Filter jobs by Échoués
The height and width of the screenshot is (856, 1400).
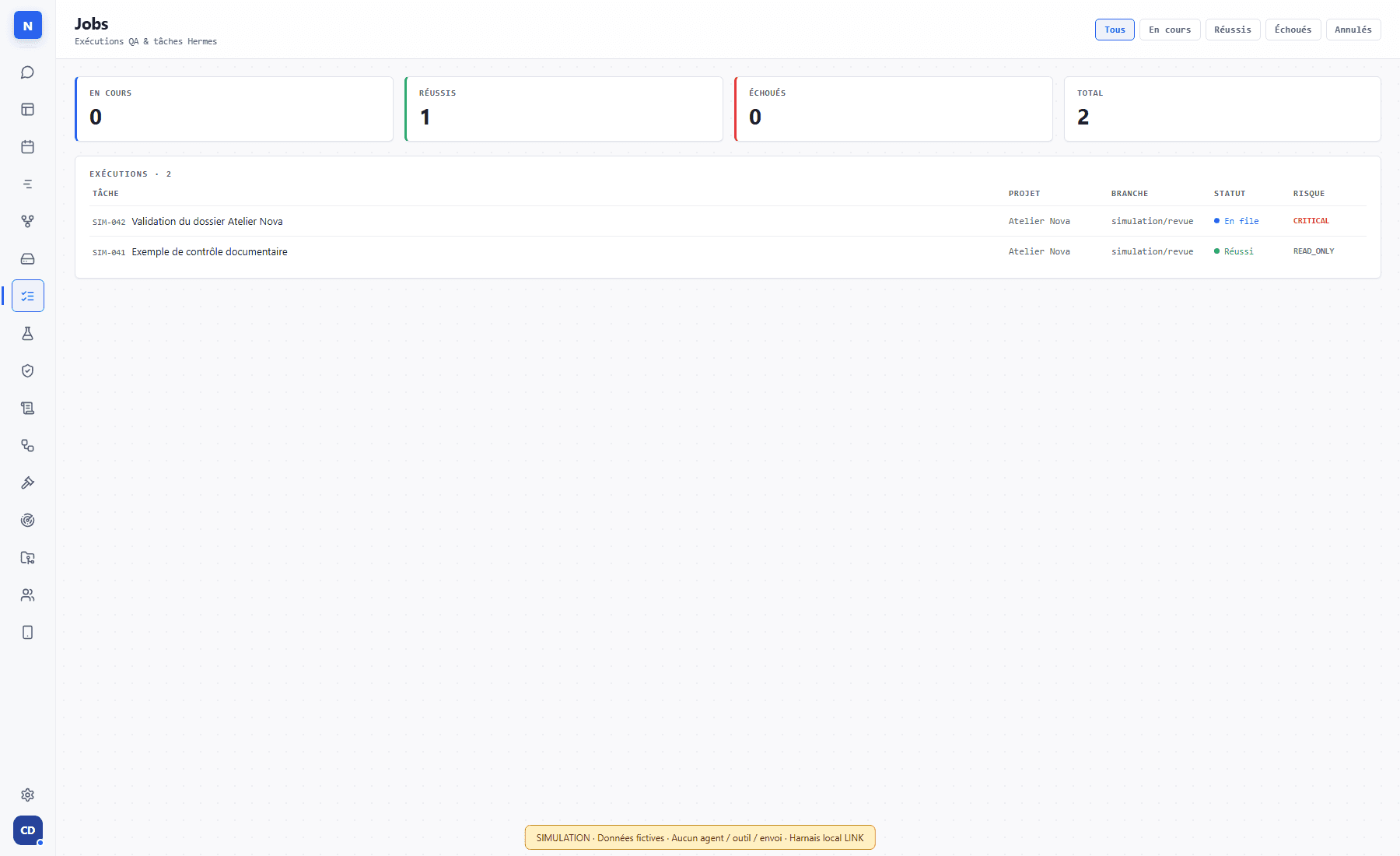tap(1293, 30)
